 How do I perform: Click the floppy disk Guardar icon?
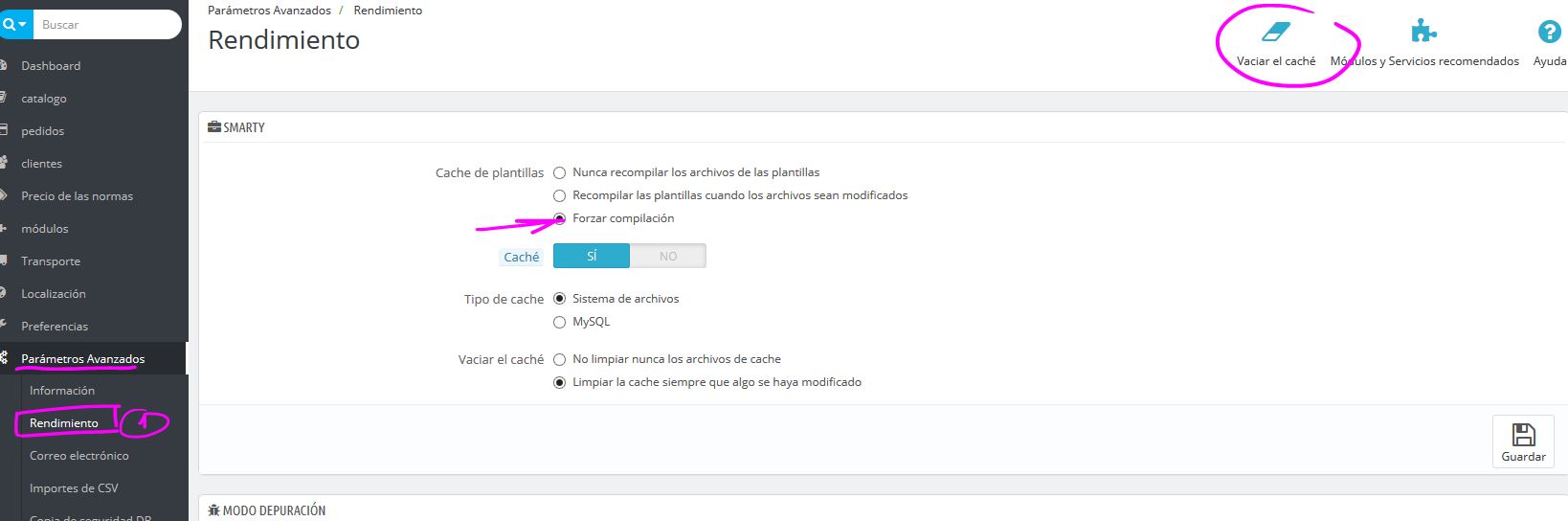tap(1523, 435)
